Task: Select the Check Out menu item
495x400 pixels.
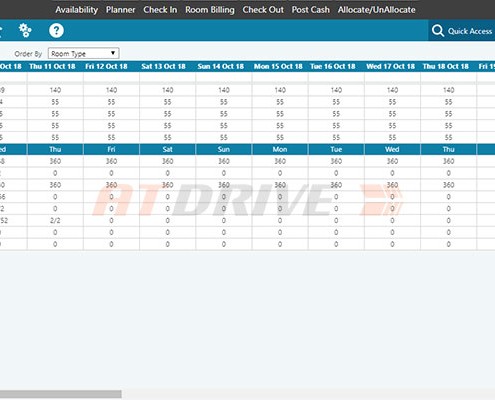Action: [x=263, y=10]
